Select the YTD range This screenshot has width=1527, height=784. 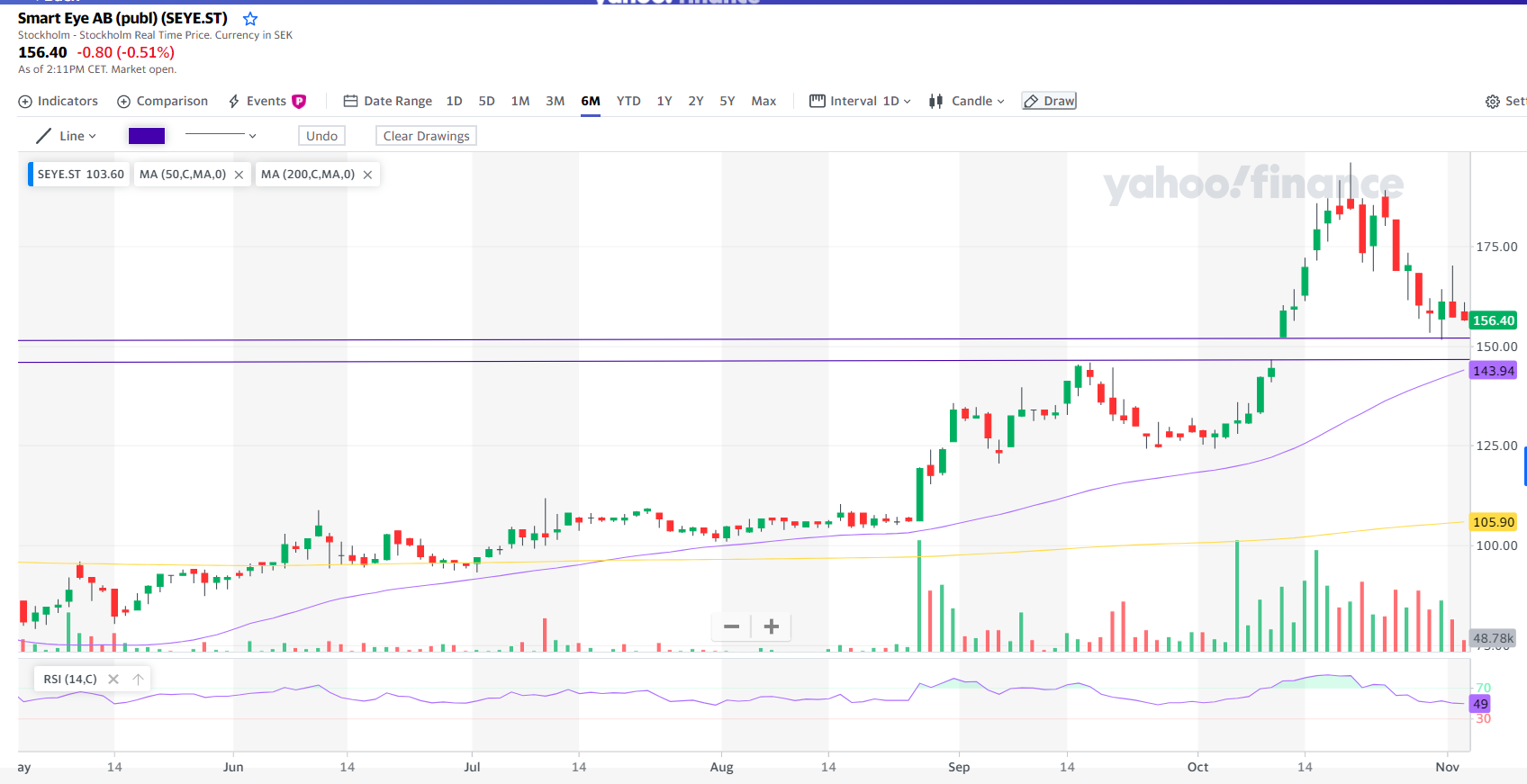coord(628,101)
